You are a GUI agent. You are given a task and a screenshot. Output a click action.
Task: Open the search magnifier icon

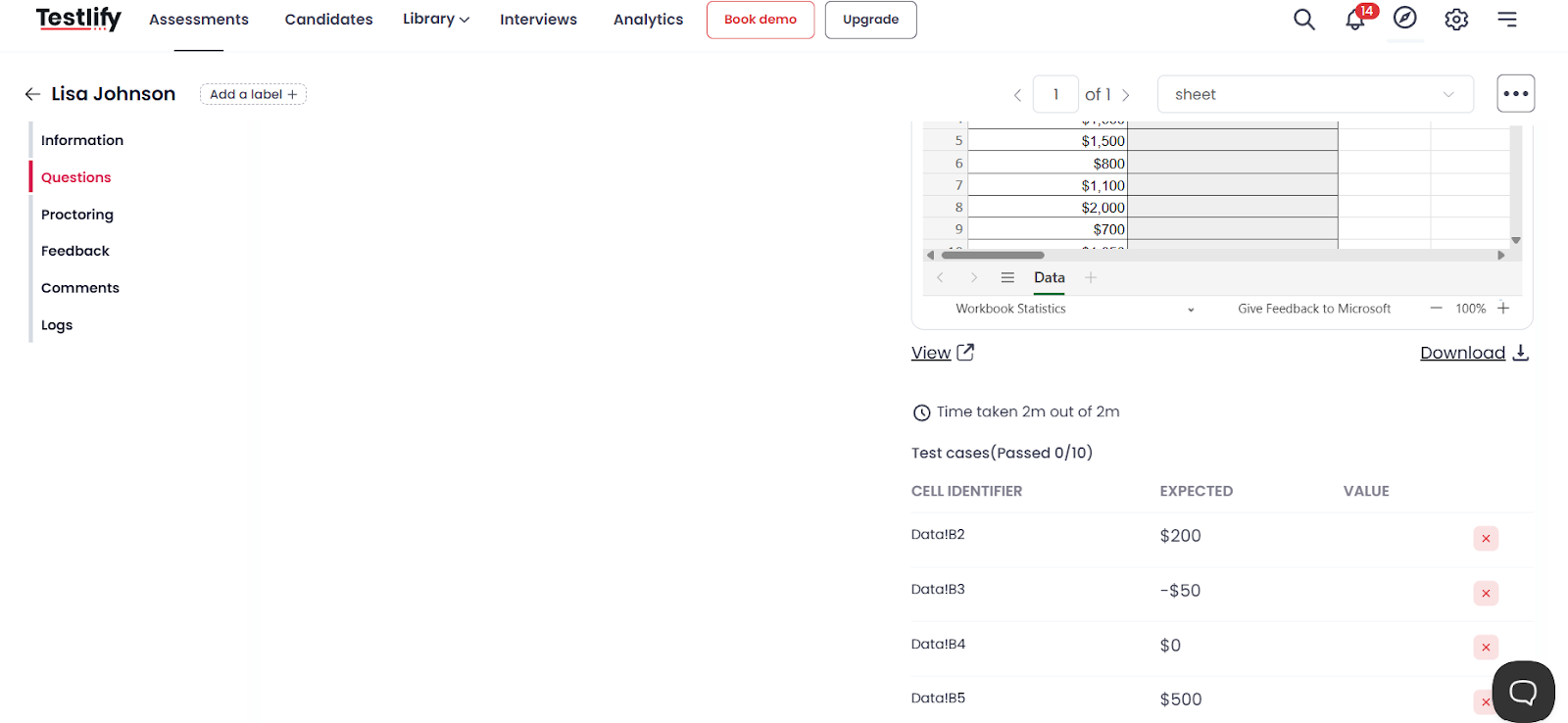click(1303, 20)
